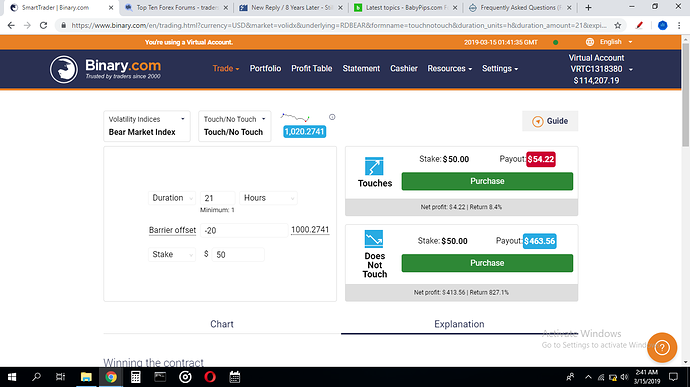Image resolution: width=690 pixels, height=387 pixels.
Task: Close the SmartTrader Binary.com tab
Action: coord(111,7)
